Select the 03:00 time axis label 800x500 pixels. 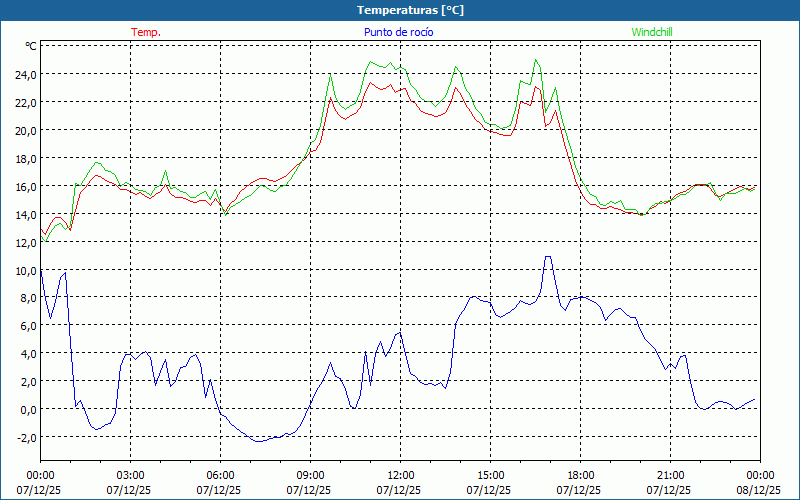tap(130, 475)
